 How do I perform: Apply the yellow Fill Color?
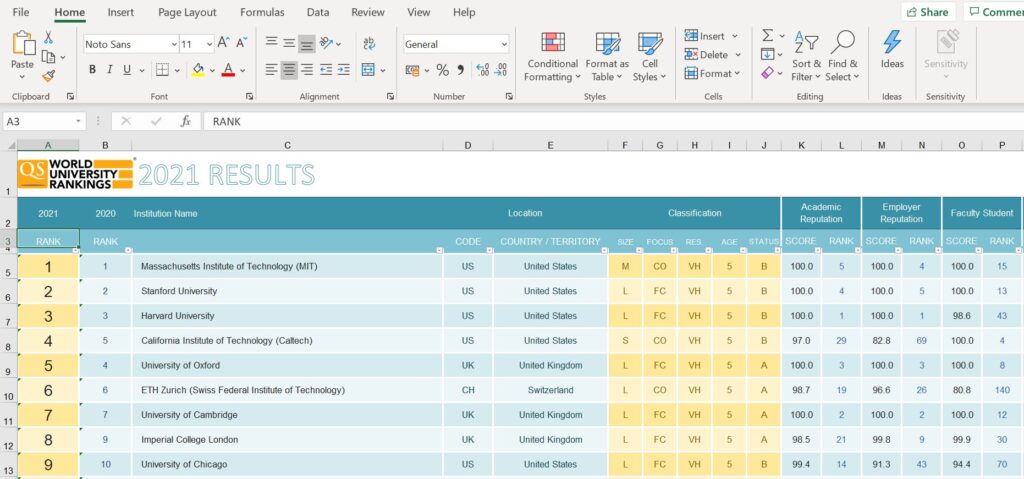tap(198, 70)
